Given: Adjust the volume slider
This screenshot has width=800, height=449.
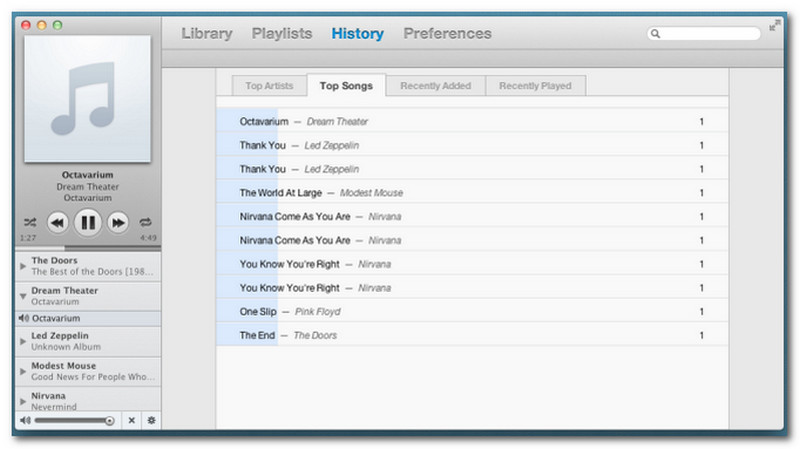Looking at the screenshot, I should [x=74, y=421].
